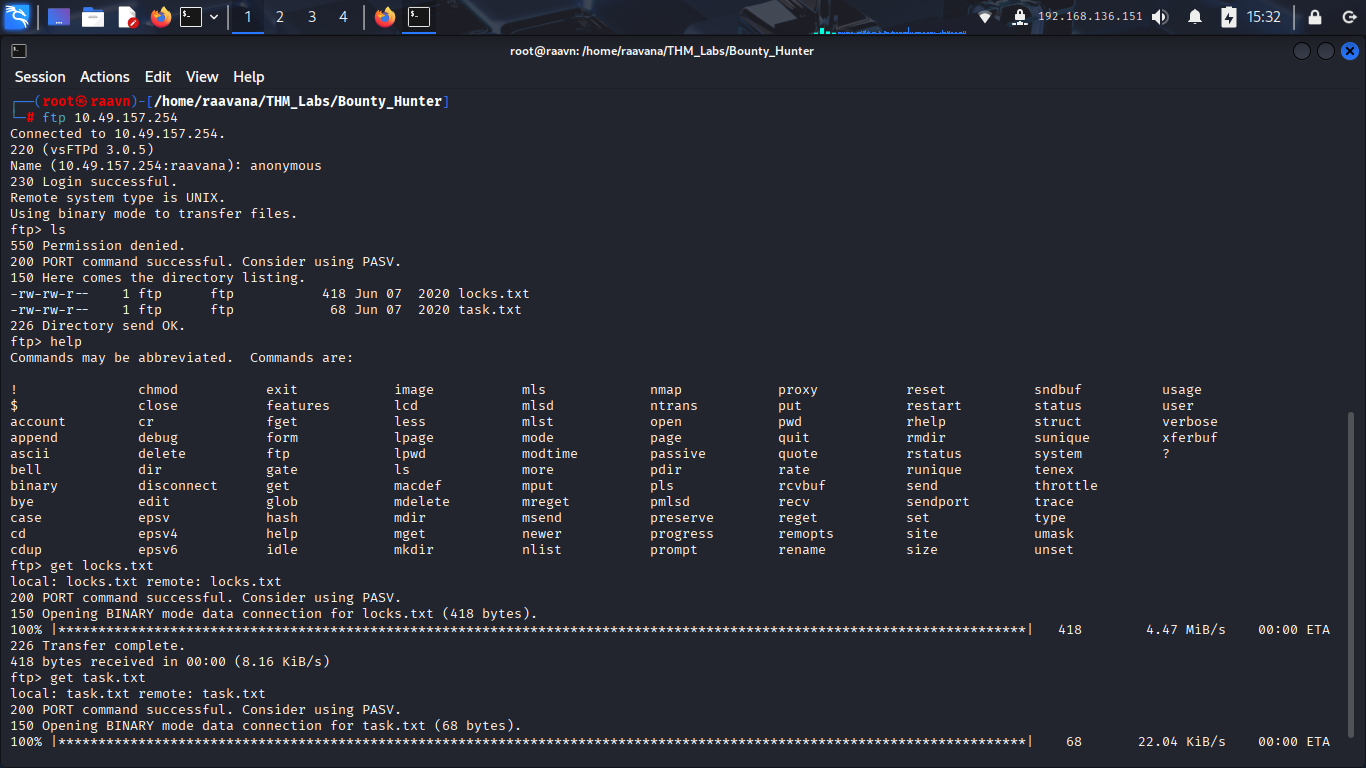This screenshot has height=768, width=1366.
Task: Switch to workspace 3
Action: point(312,17)
